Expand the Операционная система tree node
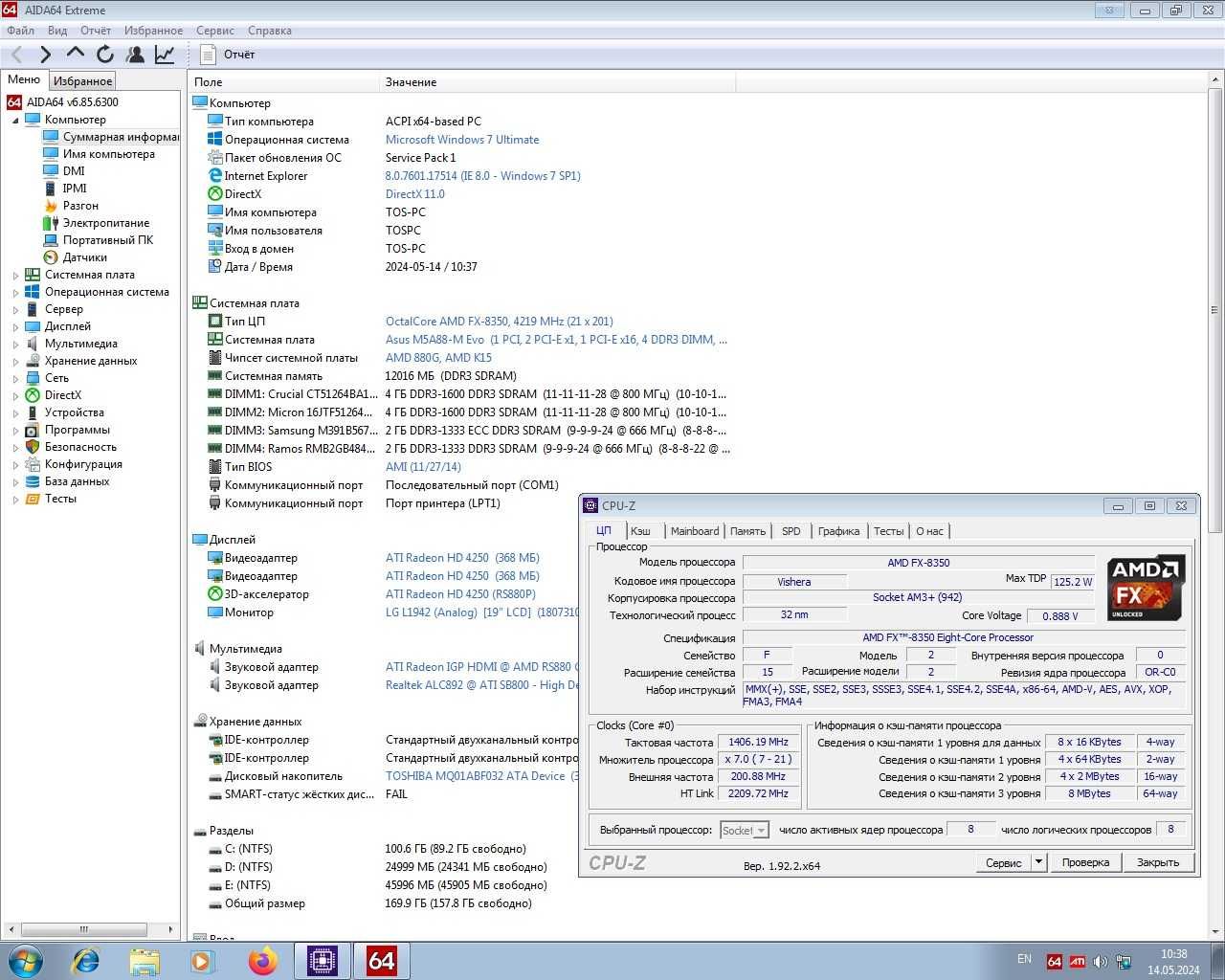 pos(15,293)
